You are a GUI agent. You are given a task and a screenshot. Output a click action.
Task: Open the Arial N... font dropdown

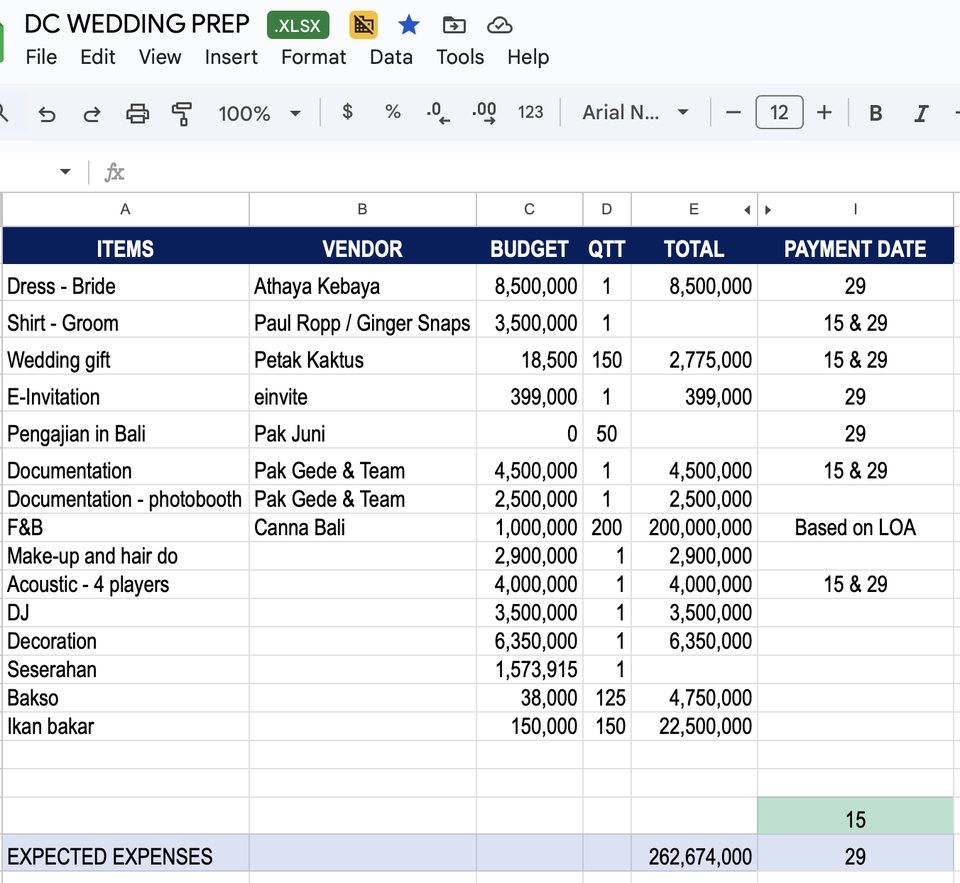point(635,113)
